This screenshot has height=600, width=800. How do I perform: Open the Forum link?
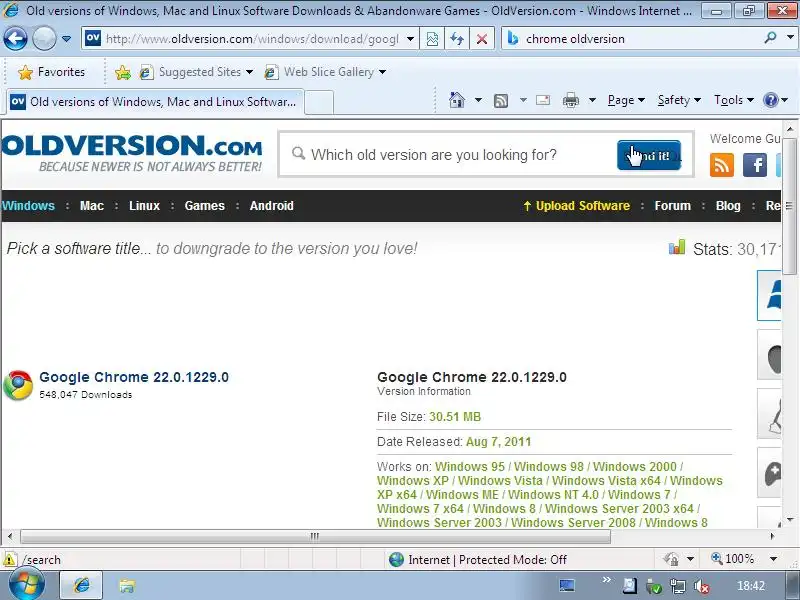672,206
